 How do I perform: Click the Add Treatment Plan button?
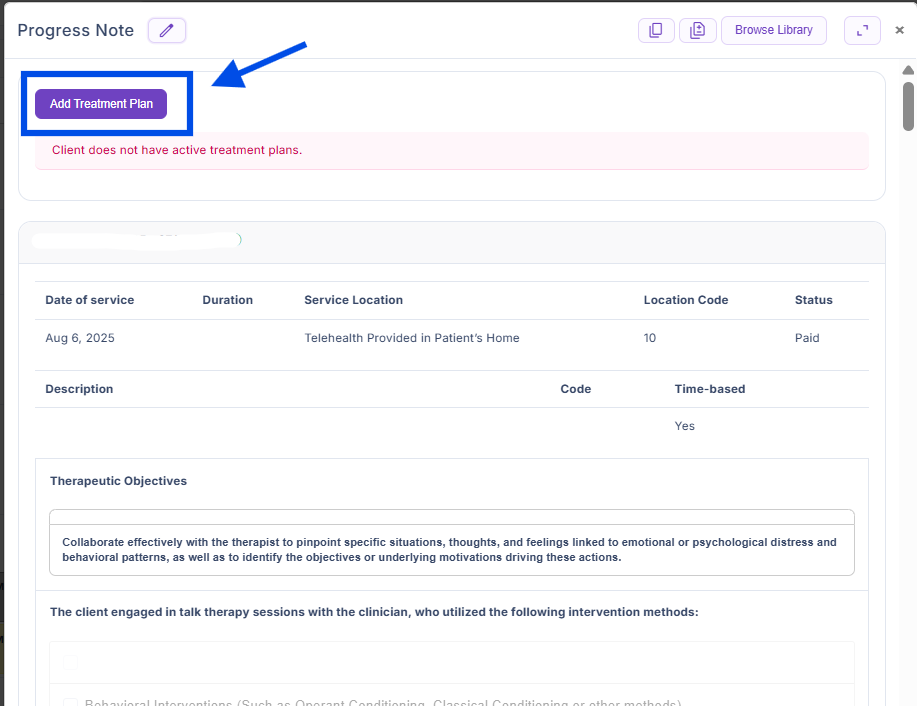(101, 104)
